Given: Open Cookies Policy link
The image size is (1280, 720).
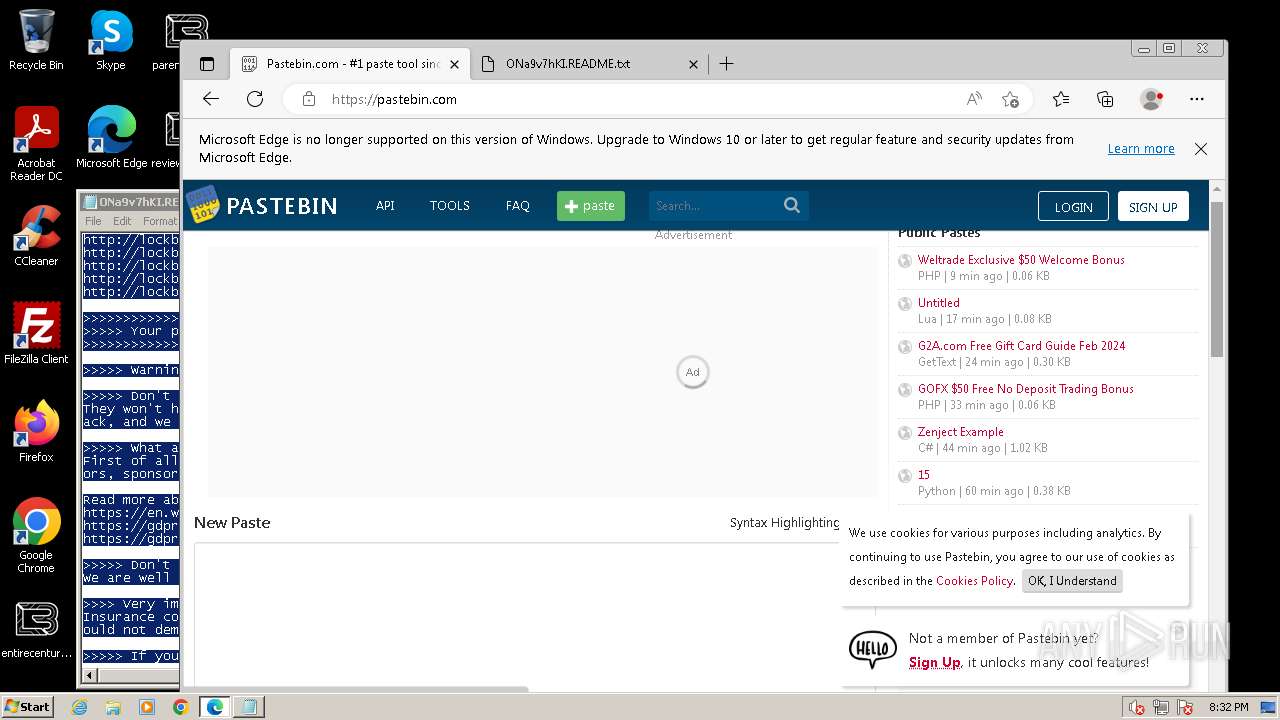Looking at the screenshot, I should click(x=974, y=581).
